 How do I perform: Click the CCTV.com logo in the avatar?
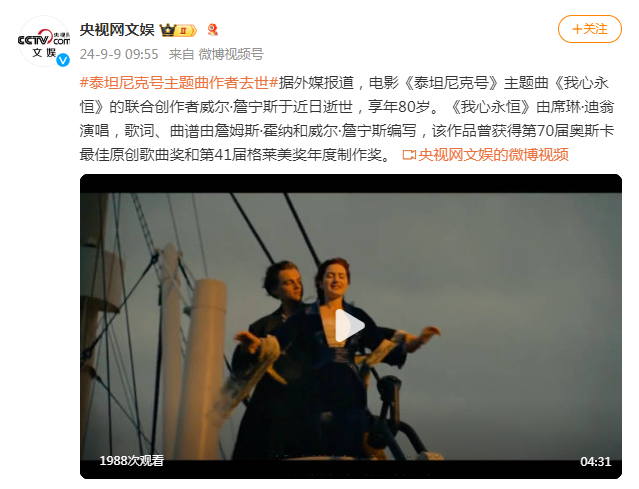(x=44, y=39)
